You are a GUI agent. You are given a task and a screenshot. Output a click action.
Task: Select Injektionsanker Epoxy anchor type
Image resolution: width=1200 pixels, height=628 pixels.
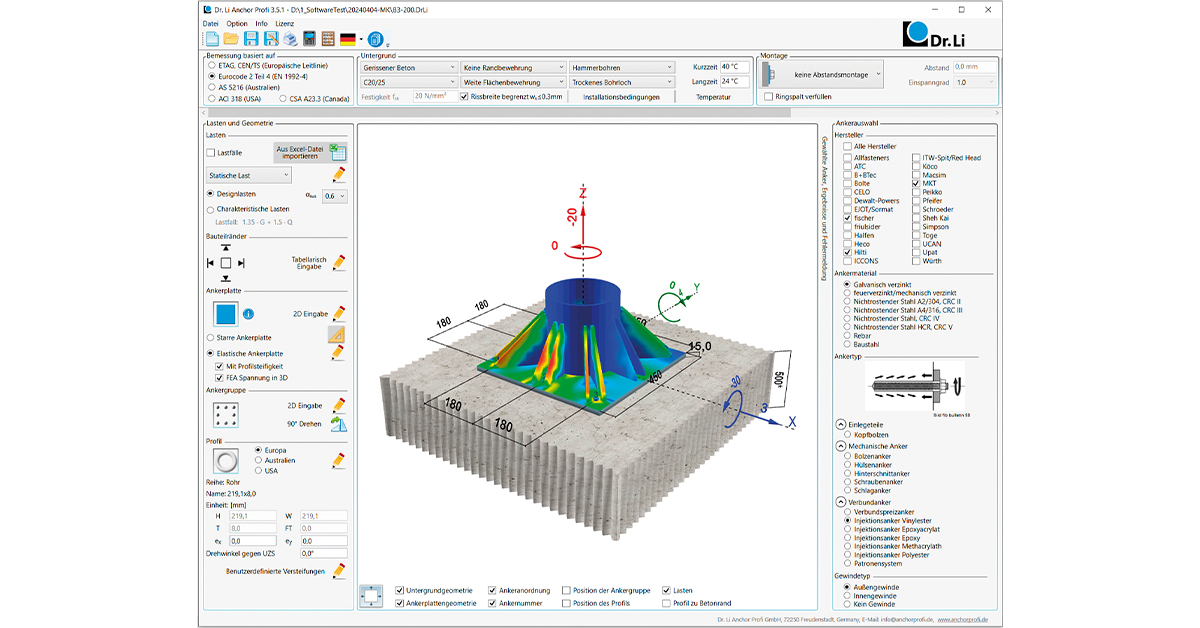846,538
